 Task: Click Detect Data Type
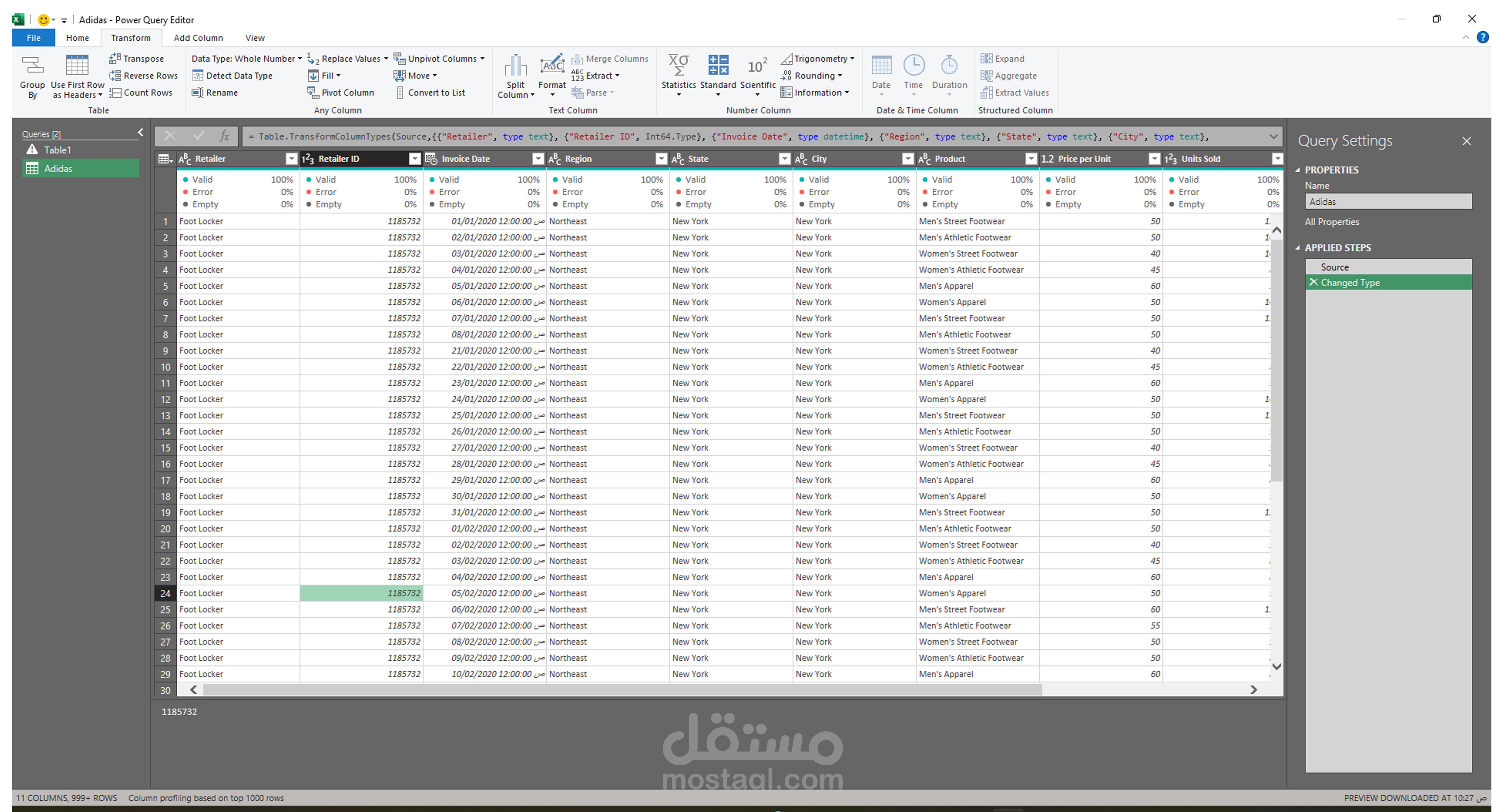click(x=232, y=75)
